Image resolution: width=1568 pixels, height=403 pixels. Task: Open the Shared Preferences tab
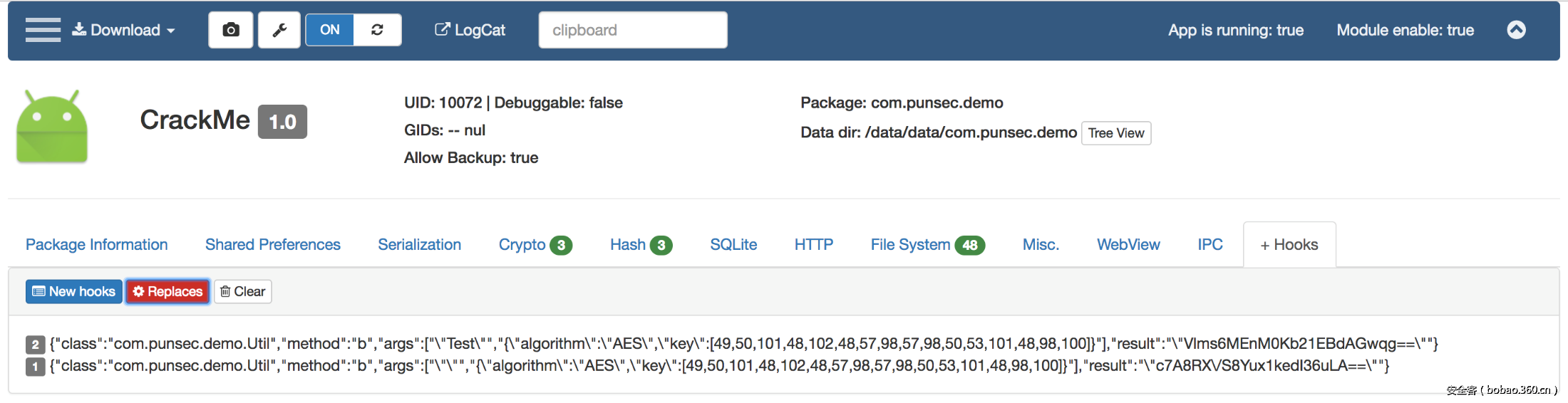tap(273, 245)
